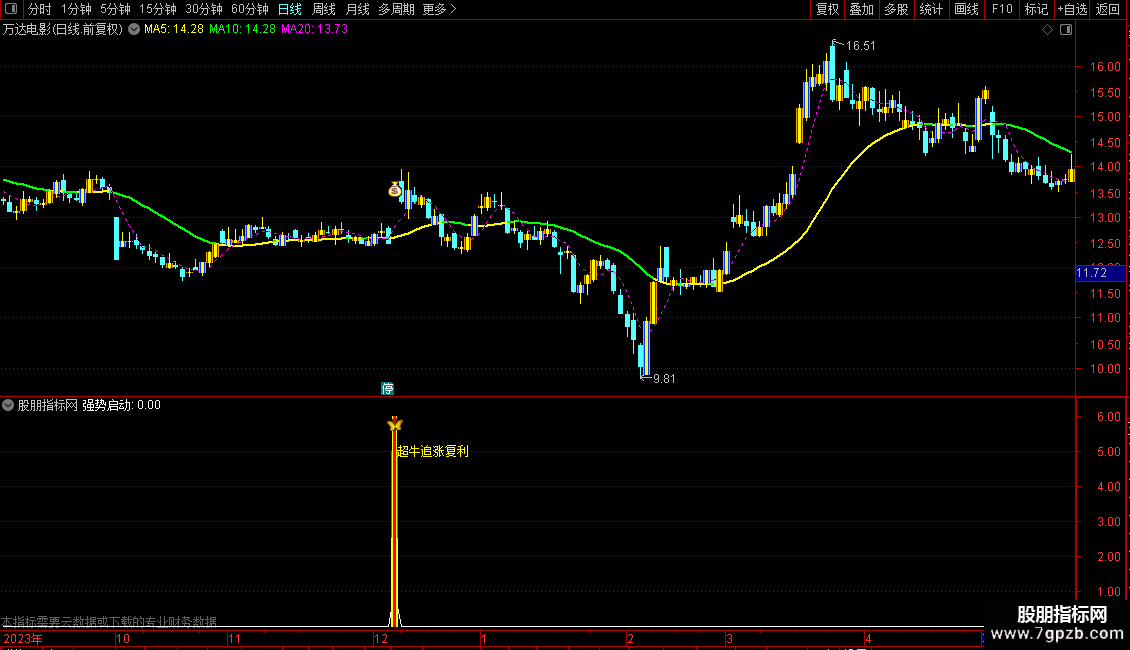The height and width of the screenshot is (650, 1130).
Task: Click 返回 to go back
Action: (1108, 9)
